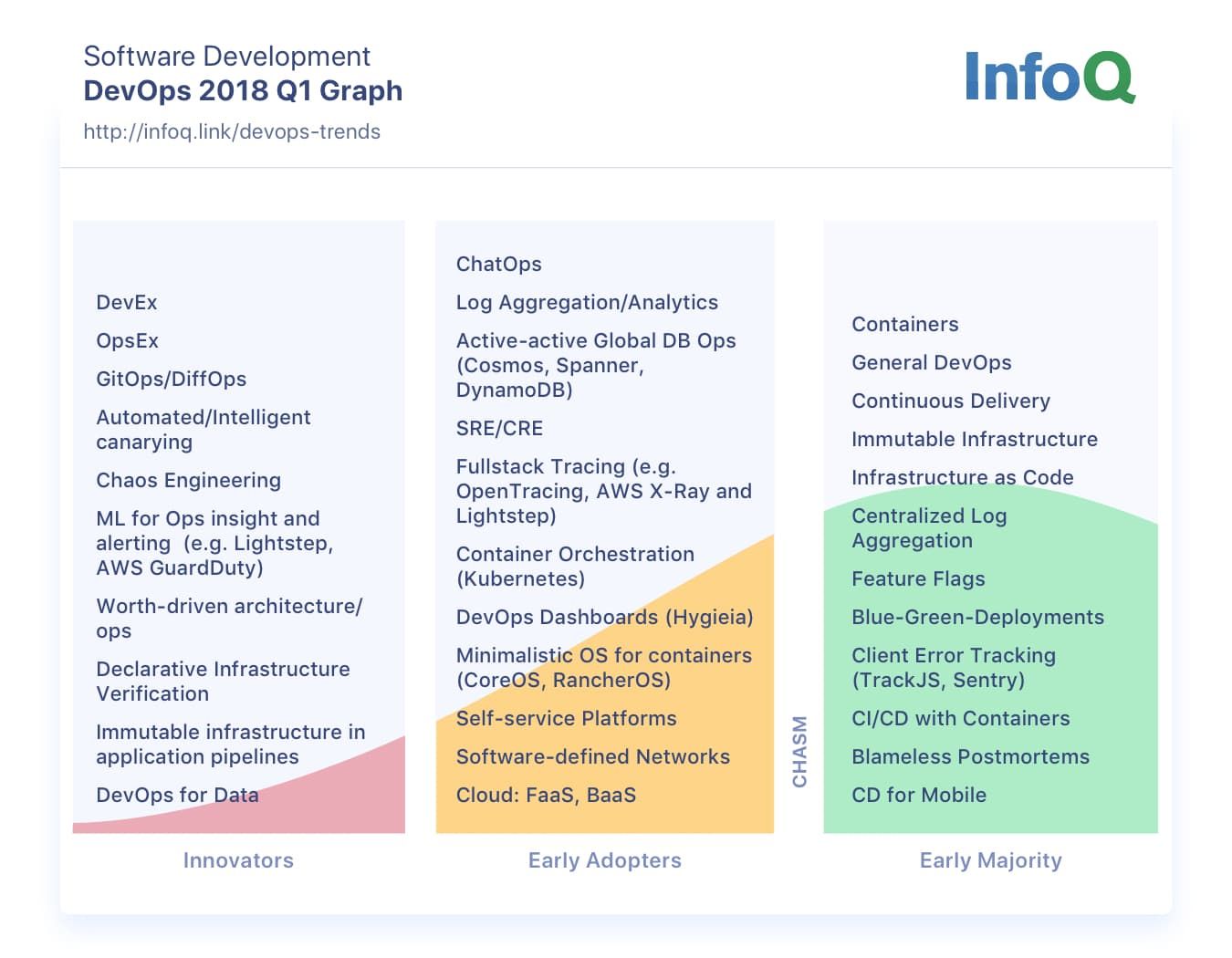Select the Innovators column label
Image resolution: width=1232 pixels, height=958 pixels.
(238, 860)
